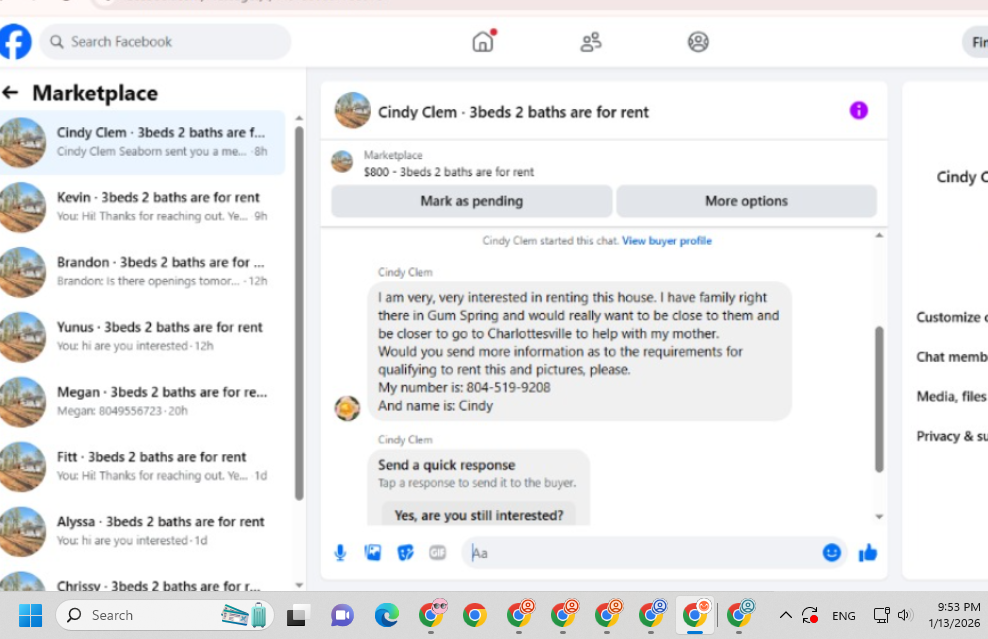
Task: Expand Chat members section
Action: (951, 357)
